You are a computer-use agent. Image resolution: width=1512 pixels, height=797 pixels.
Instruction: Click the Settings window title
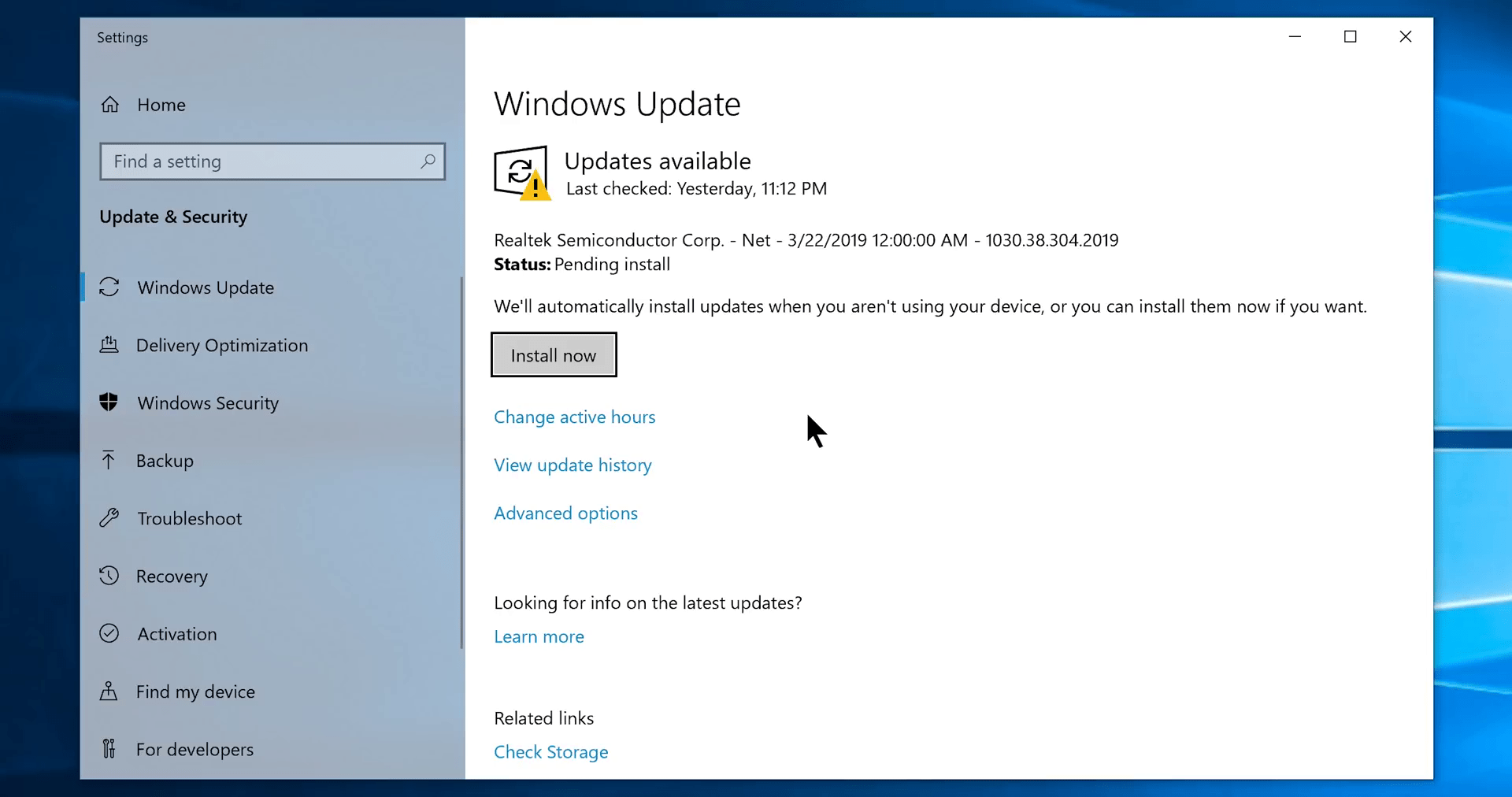click(122, 38)
